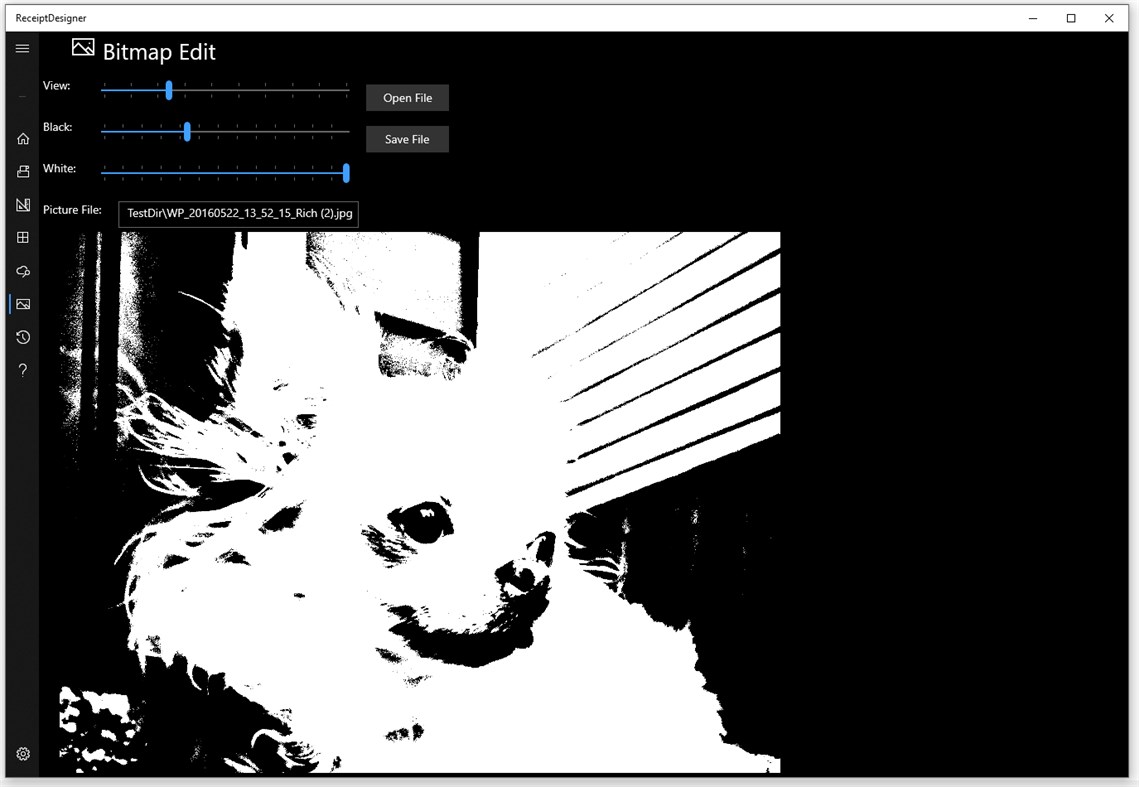Click the Bitmap Edit header image icon
The width and height of the screenshot is (1139, 787).
coord(83,47)
